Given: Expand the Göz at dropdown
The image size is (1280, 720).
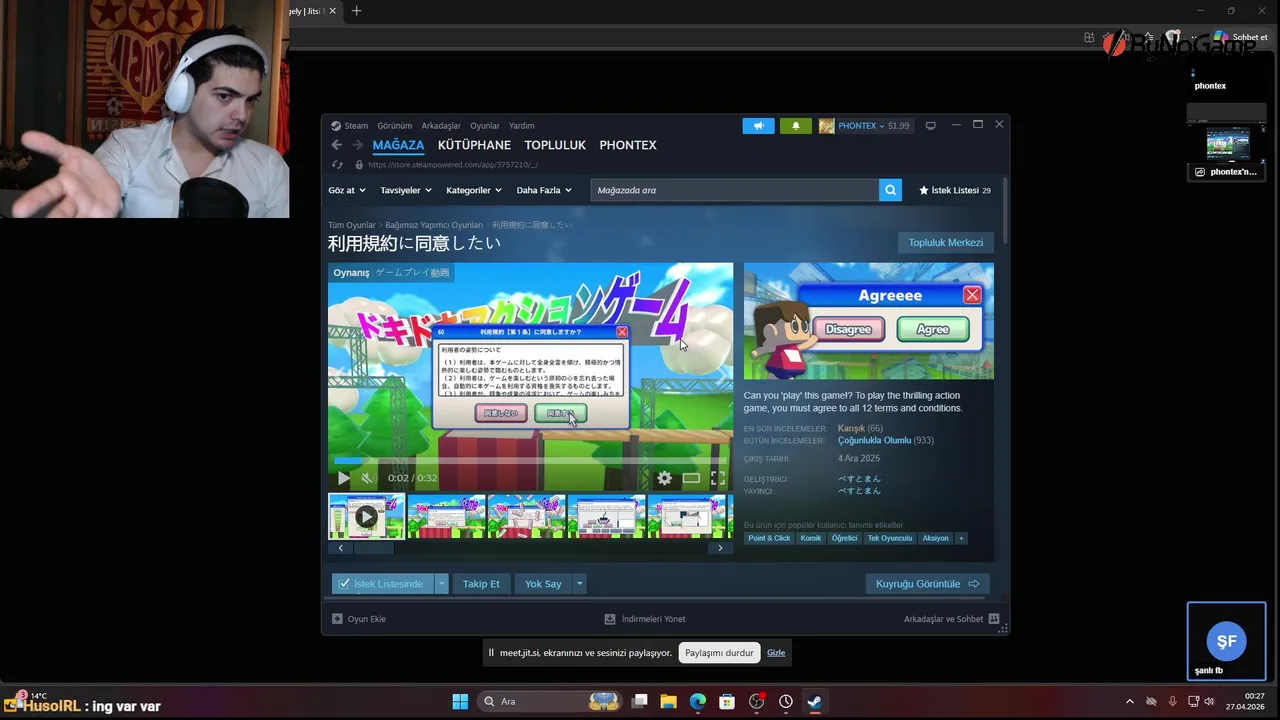Looking at the screenshot, I should pyautogui.click(x=347, y=190).
